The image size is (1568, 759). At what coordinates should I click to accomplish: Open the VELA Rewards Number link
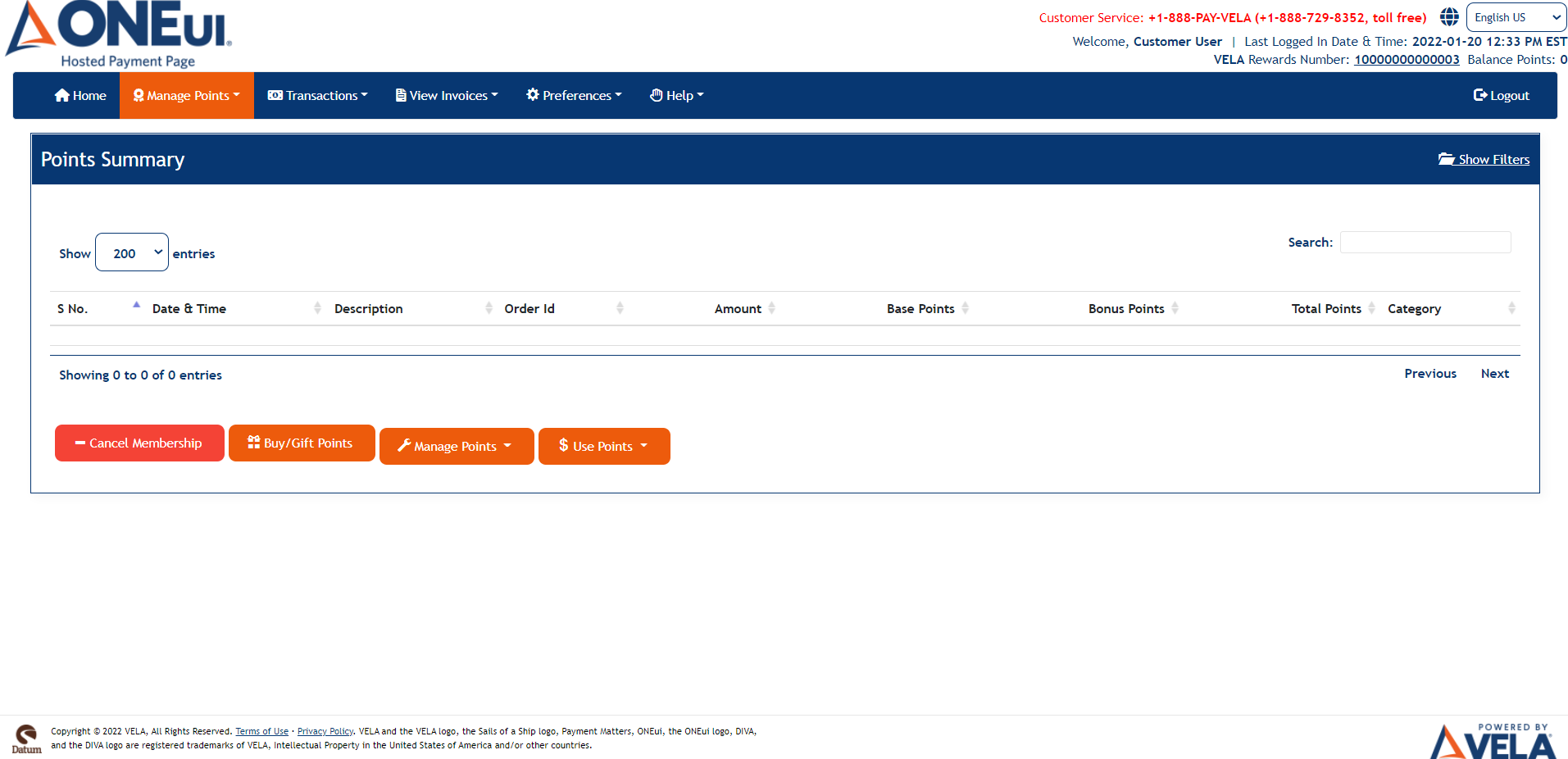point(1406,60)
